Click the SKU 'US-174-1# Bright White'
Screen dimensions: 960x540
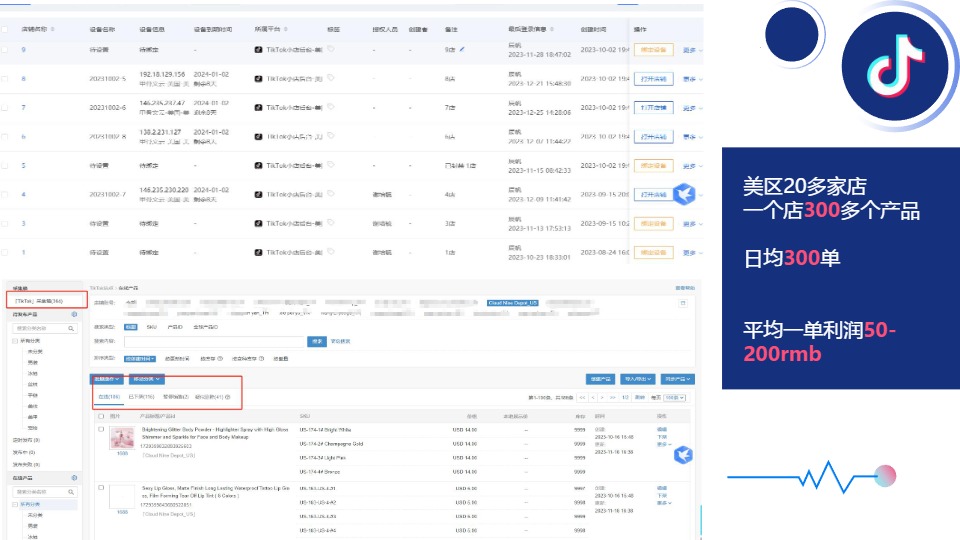pyautogui.click(x=324, y=430)
